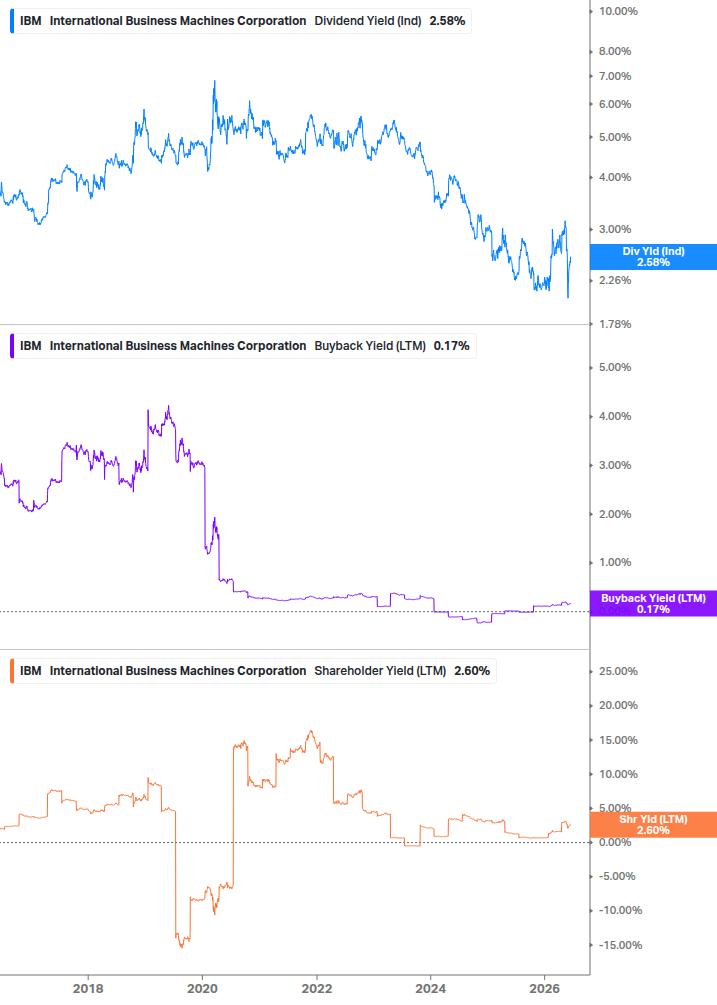Click the blue color bar of Dividend Yield legend
This screenshot has width=717, height=1005.
pos(12,21)
